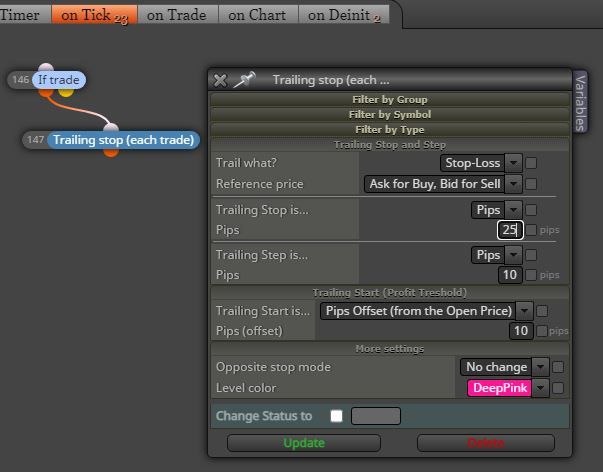The image size is (603, 472).
Task: Tick the checkbox beside Trail what?
Action: tap(531, 163)
